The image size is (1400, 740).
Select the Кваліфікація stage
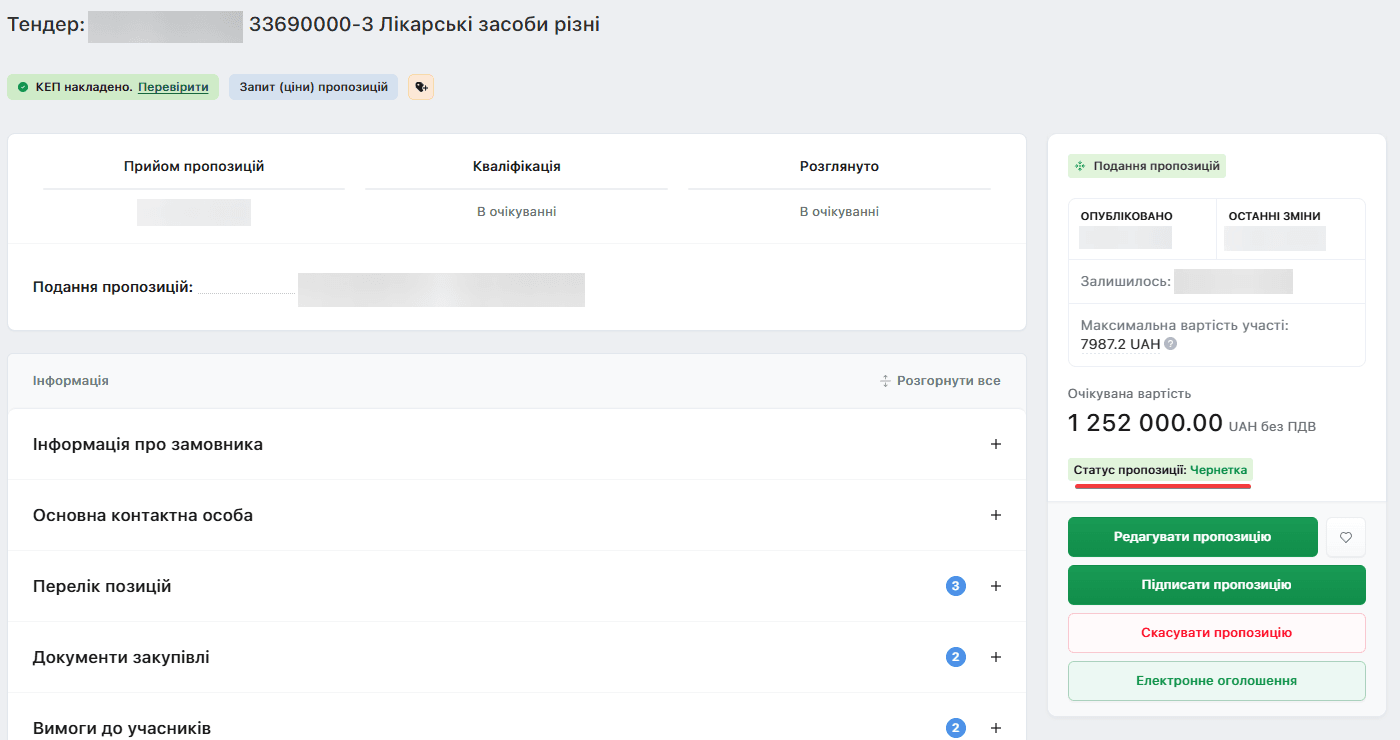[517, 166]
